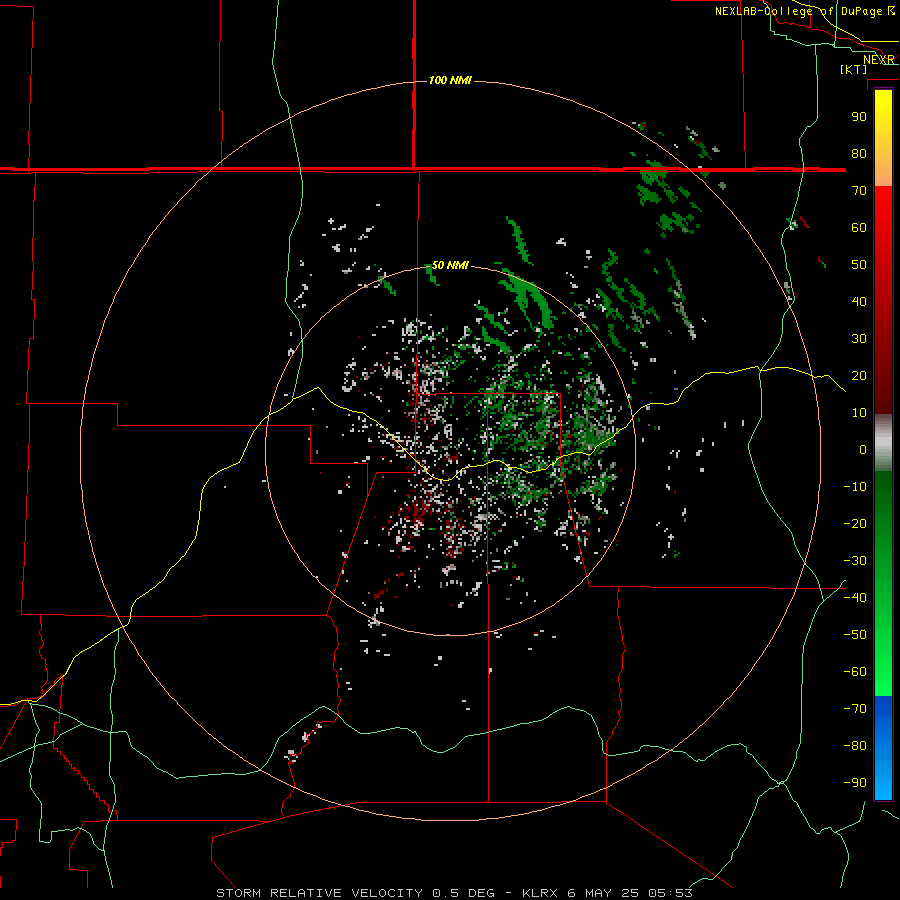Select the 100 NMI range ring label

(450, 80)
